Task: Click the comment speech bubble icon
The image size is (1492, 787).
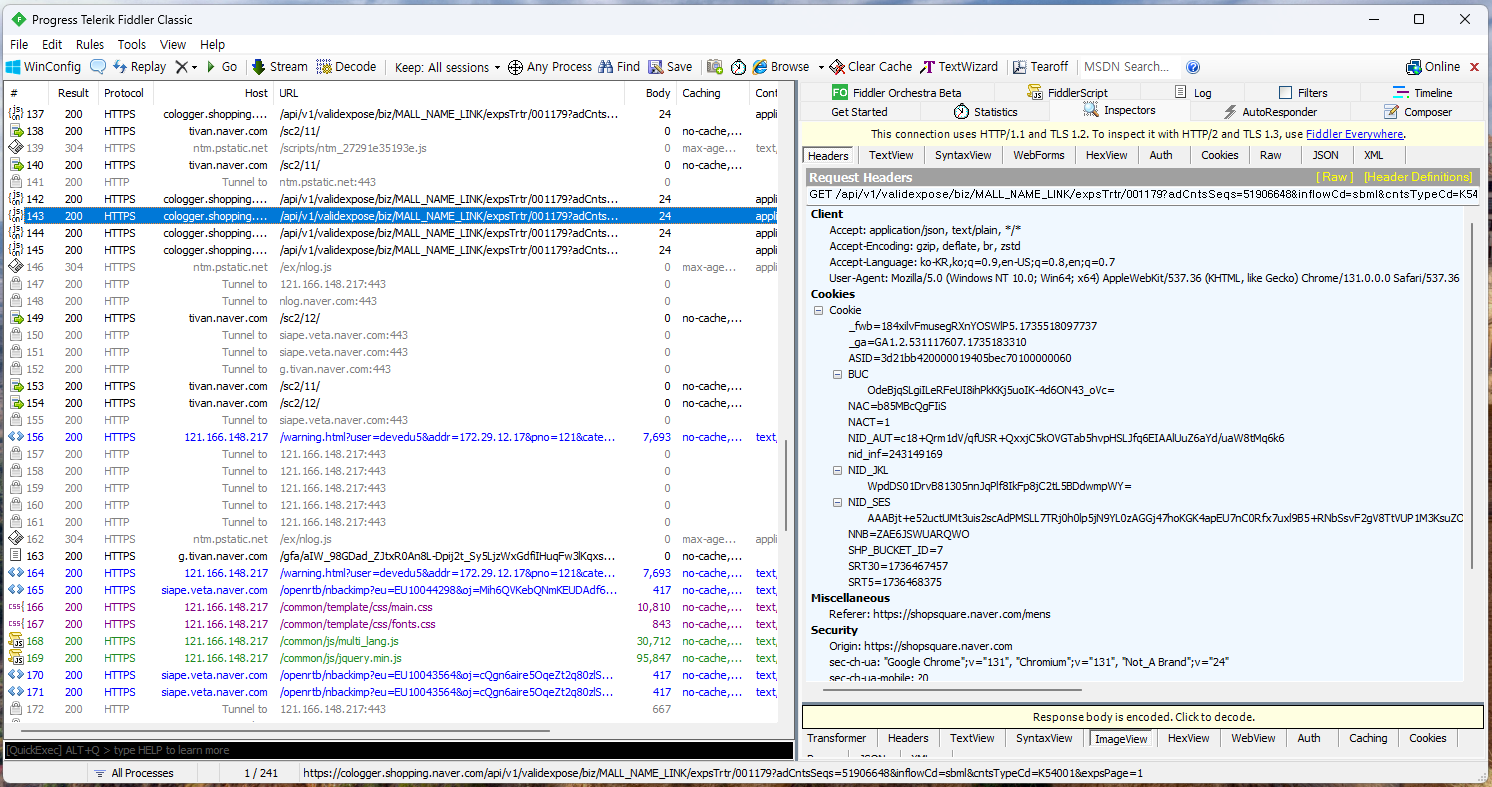Action: (98, 67)
